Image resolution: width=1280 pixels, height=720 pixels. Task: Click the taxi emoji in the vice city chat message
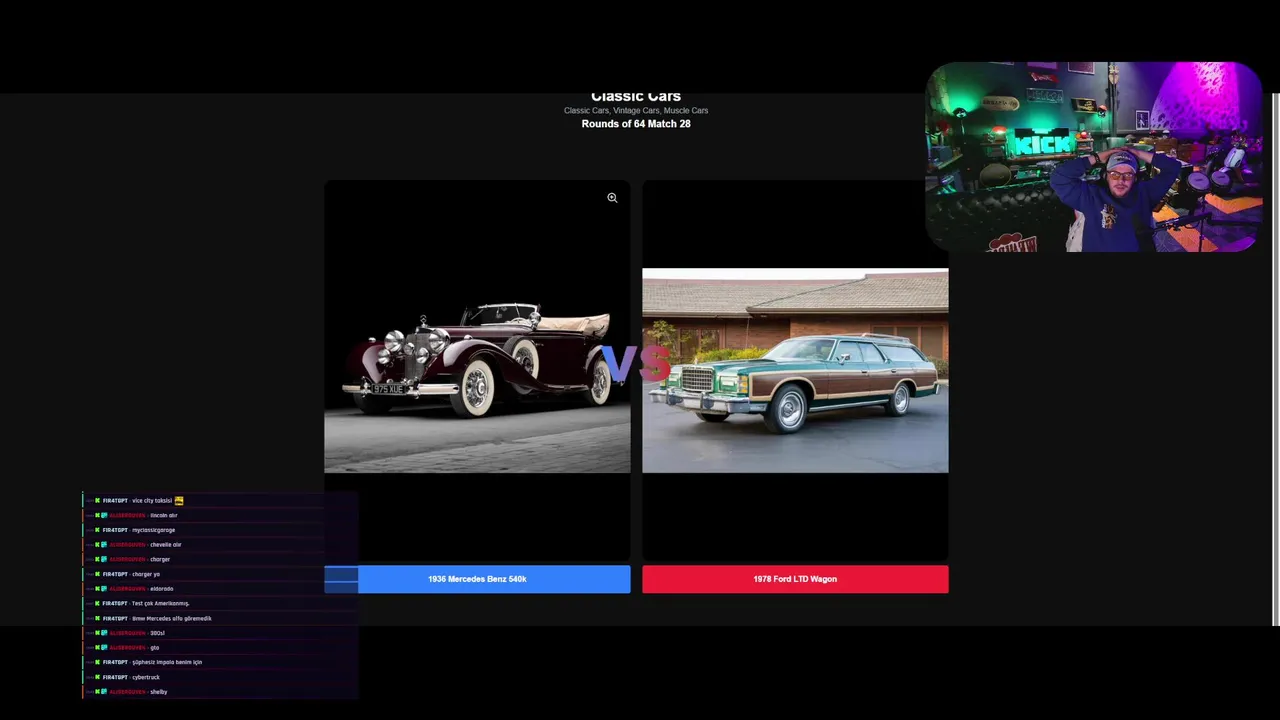tap(179, 500)
